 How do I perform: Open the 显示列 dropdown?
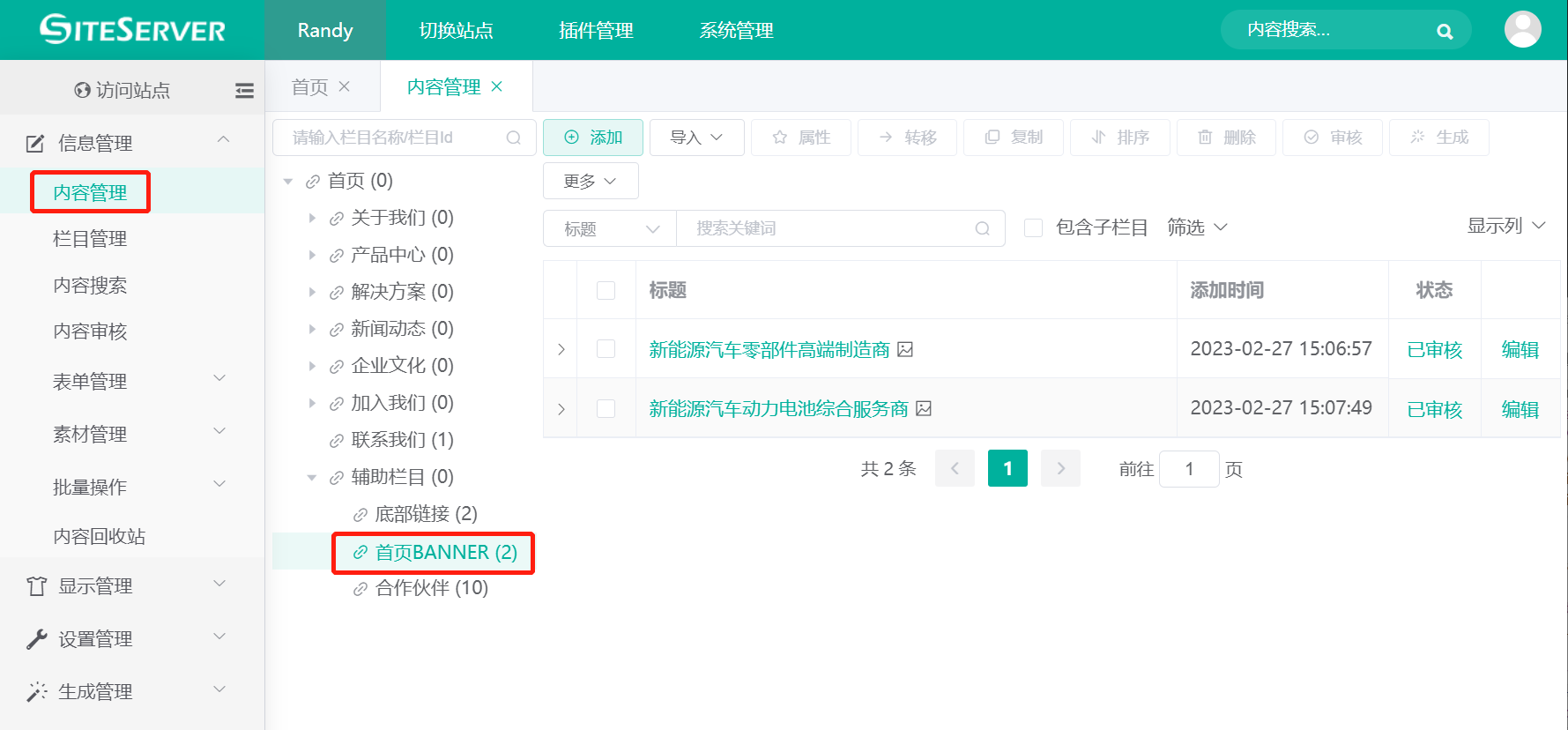point(1506,226)
